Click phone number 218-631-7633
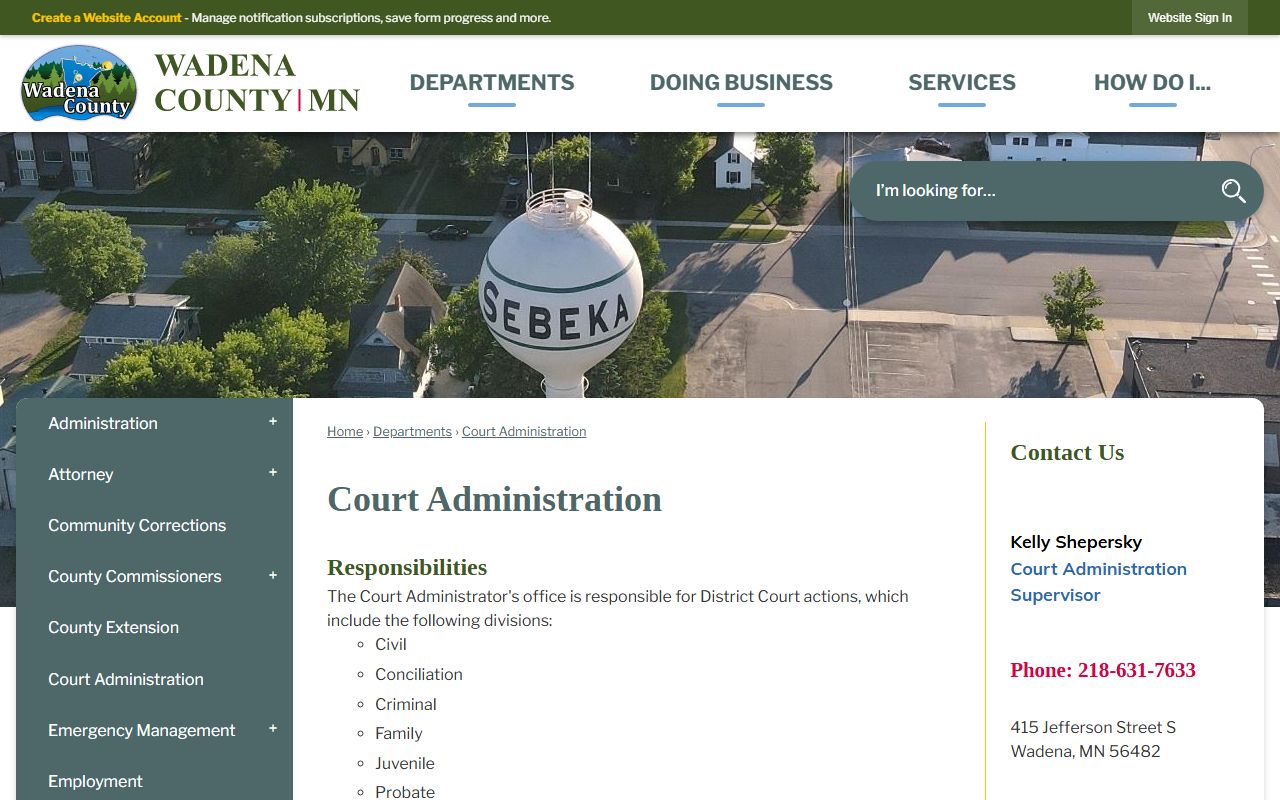 [1136, 670]
